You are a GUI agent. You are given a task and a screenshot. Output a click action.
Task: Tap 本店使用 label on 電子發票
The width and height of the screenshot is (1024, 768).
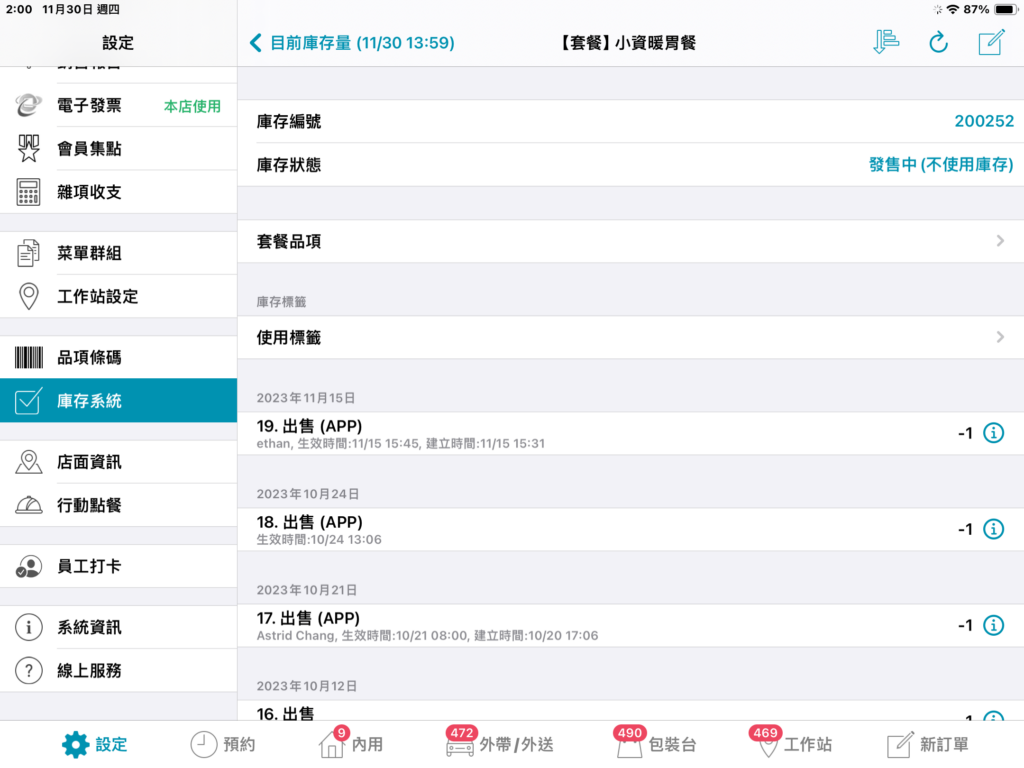pyautogui.click(x=192, y=106)
